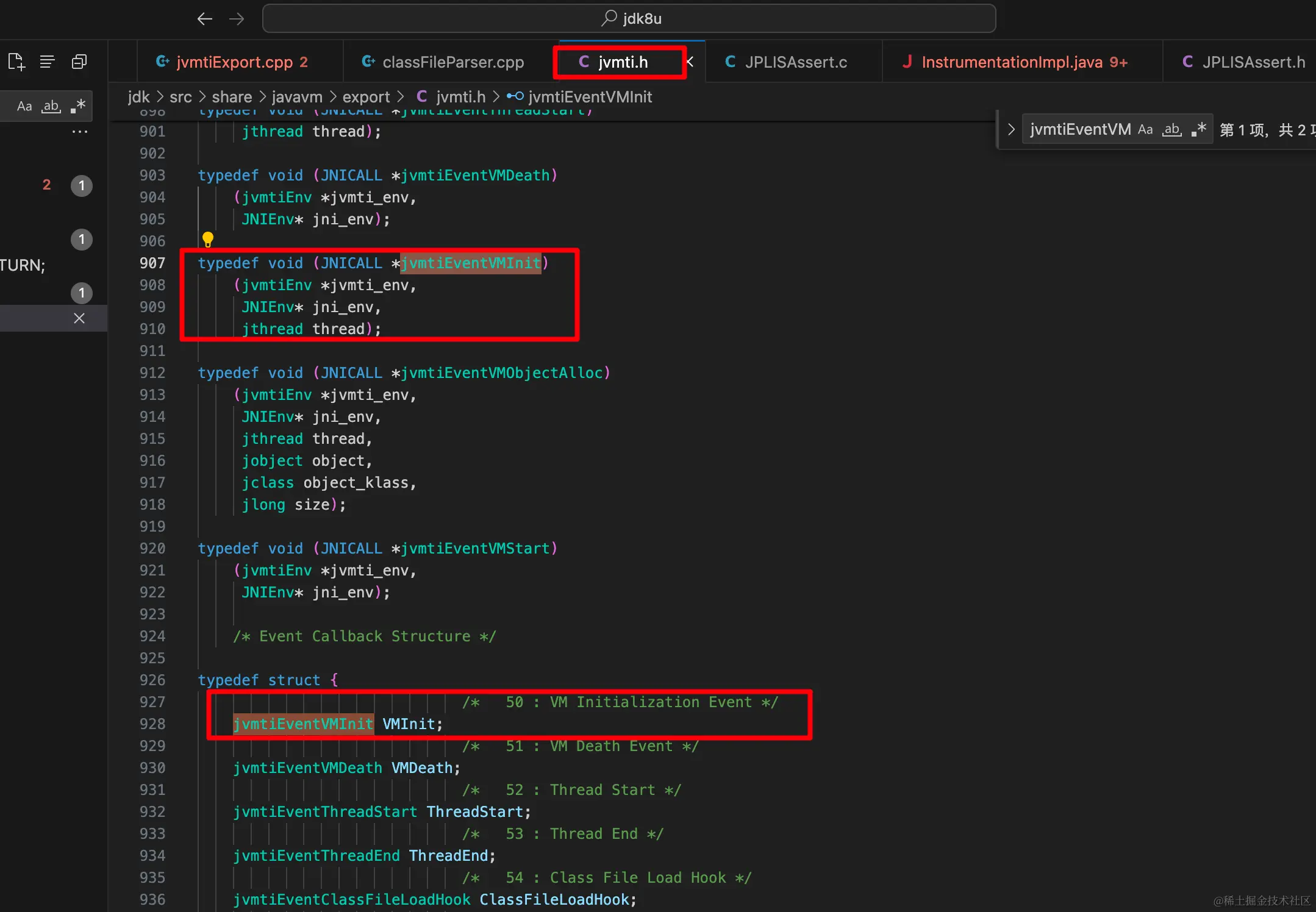Expand replace with find widget chevron
1316x912 pixels.
coord(1010,129)
